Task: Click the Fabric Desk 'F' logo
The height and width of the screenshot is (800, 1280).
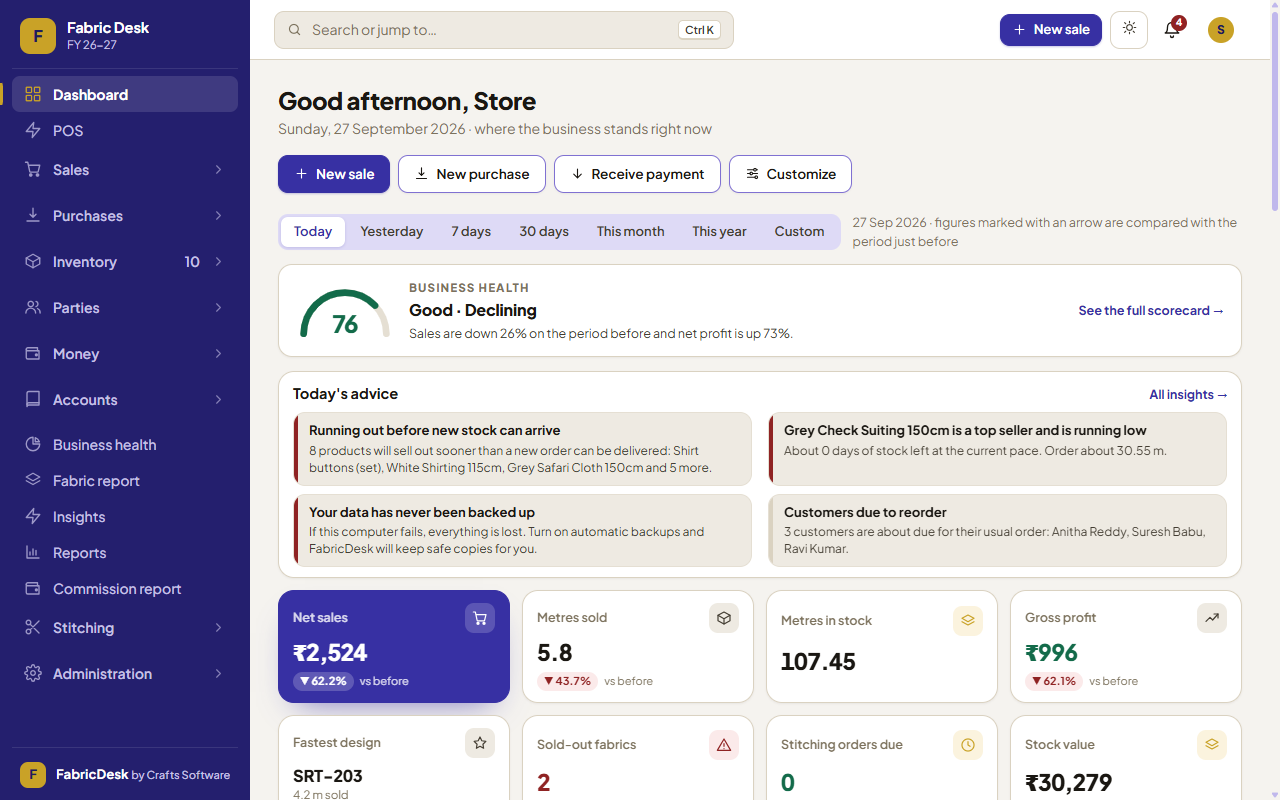Action: pyautogui.click(x=38, y=36)
